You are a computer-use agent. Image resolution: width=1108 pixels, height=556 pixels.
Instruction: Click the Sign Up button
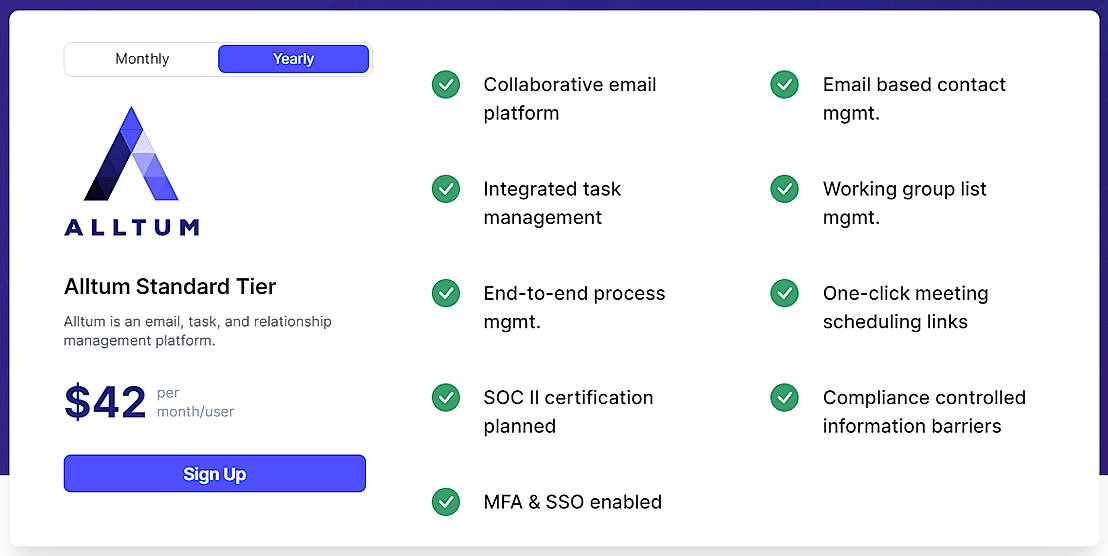point(215,473)
